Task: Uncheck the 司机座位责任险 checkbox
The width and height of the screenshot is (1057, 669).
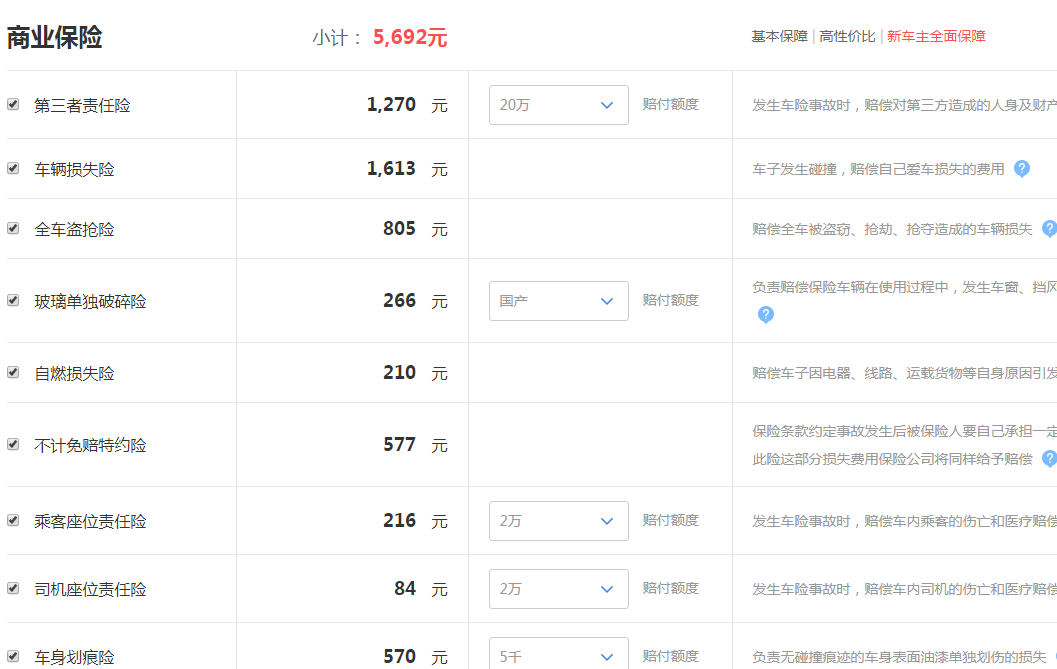Action: (13, 589)
